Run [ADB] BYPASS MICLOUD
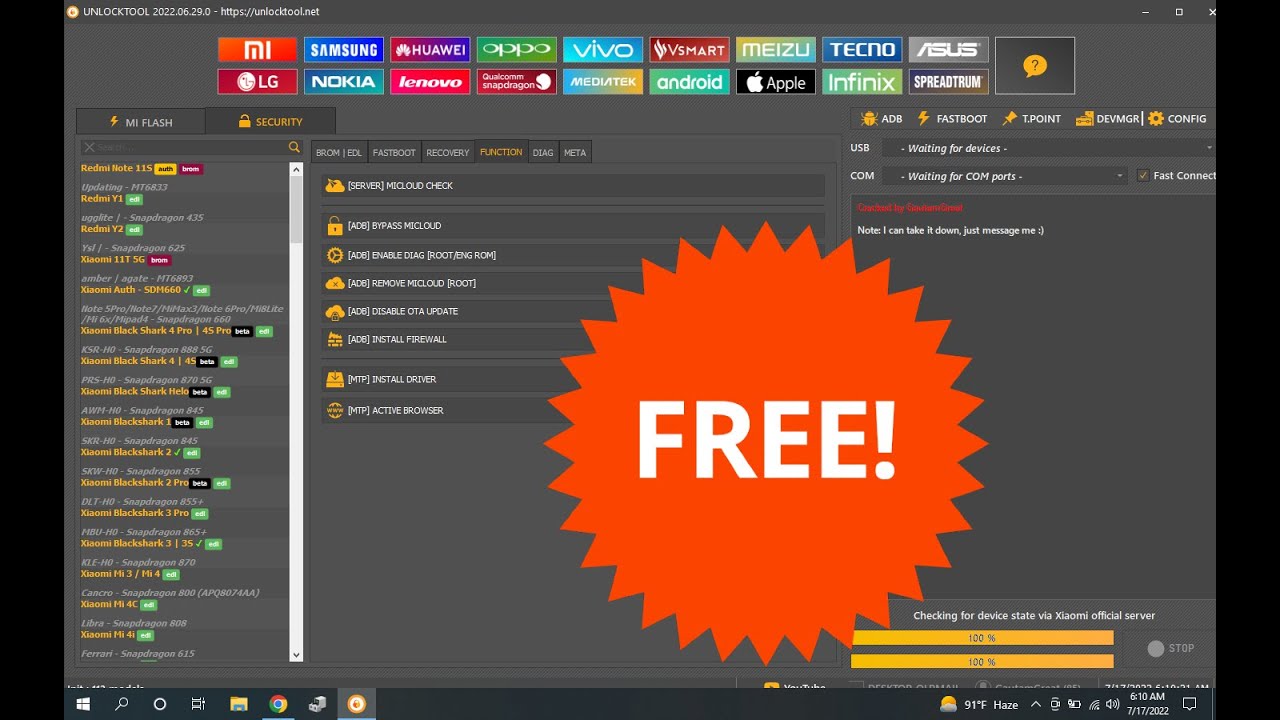This screenshot has width=1280, height=720. pyautogui.click(x=573, y=225)
